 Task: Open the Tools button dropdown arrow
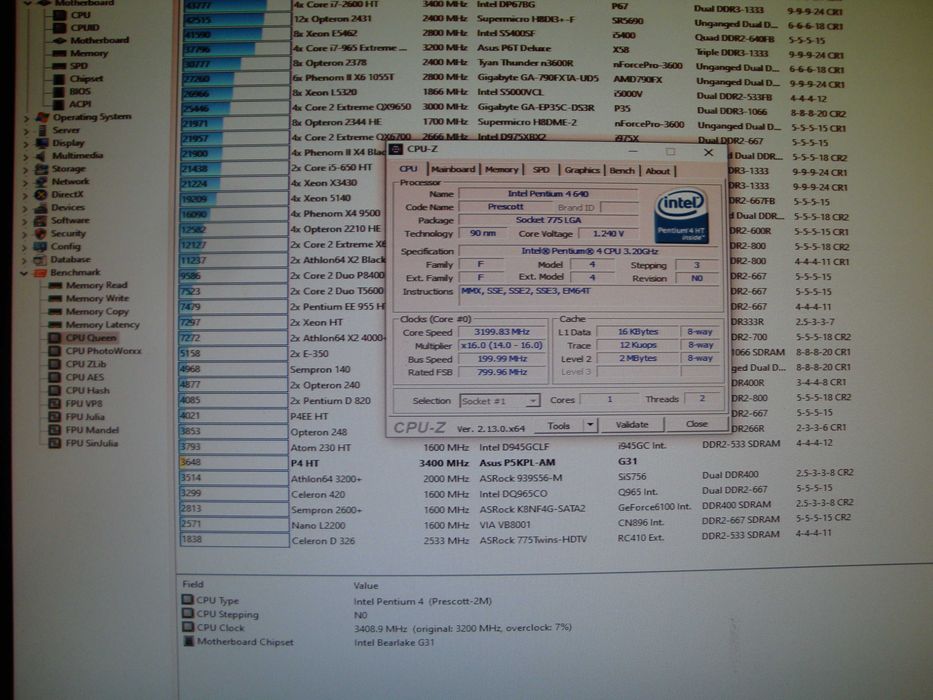[x=590, y=425]
